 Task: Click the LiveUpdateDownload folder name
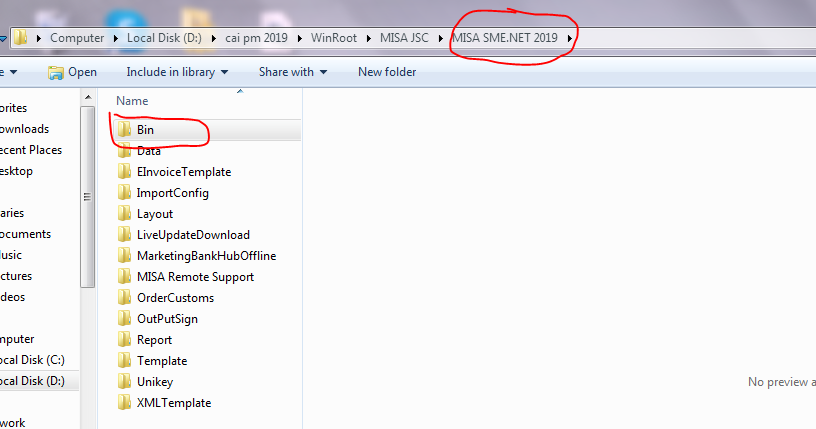coord(193,235)
